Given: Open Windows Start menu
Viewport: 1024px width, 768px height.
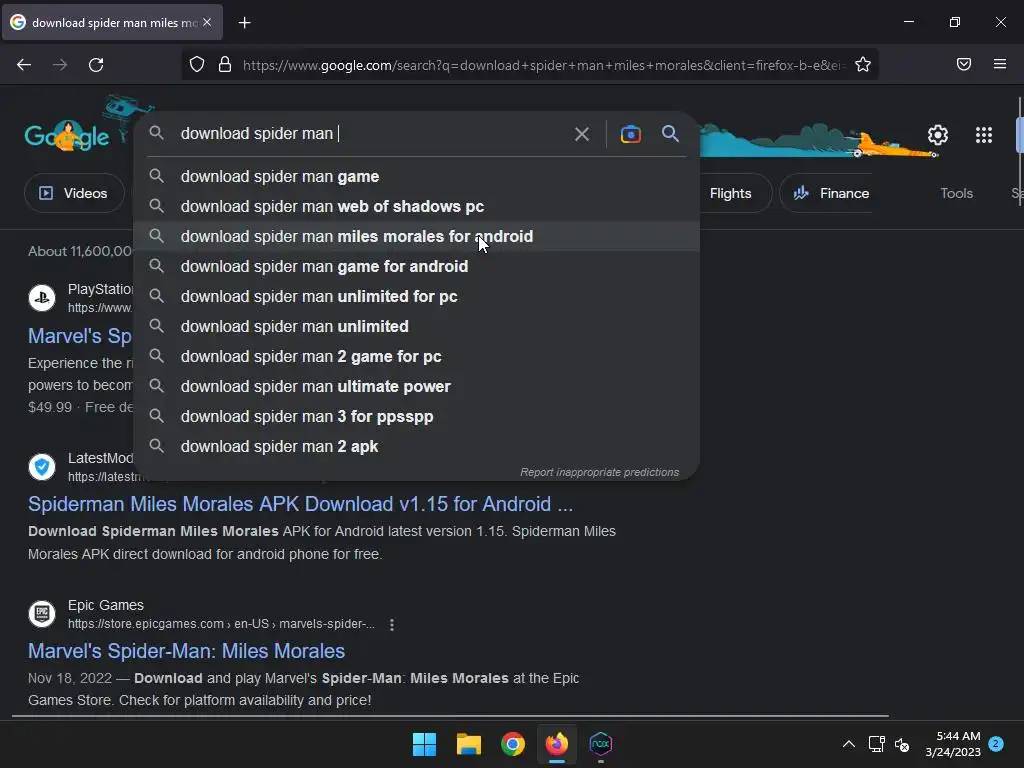Looking at the screenshot, I should [x=424, y=744].
